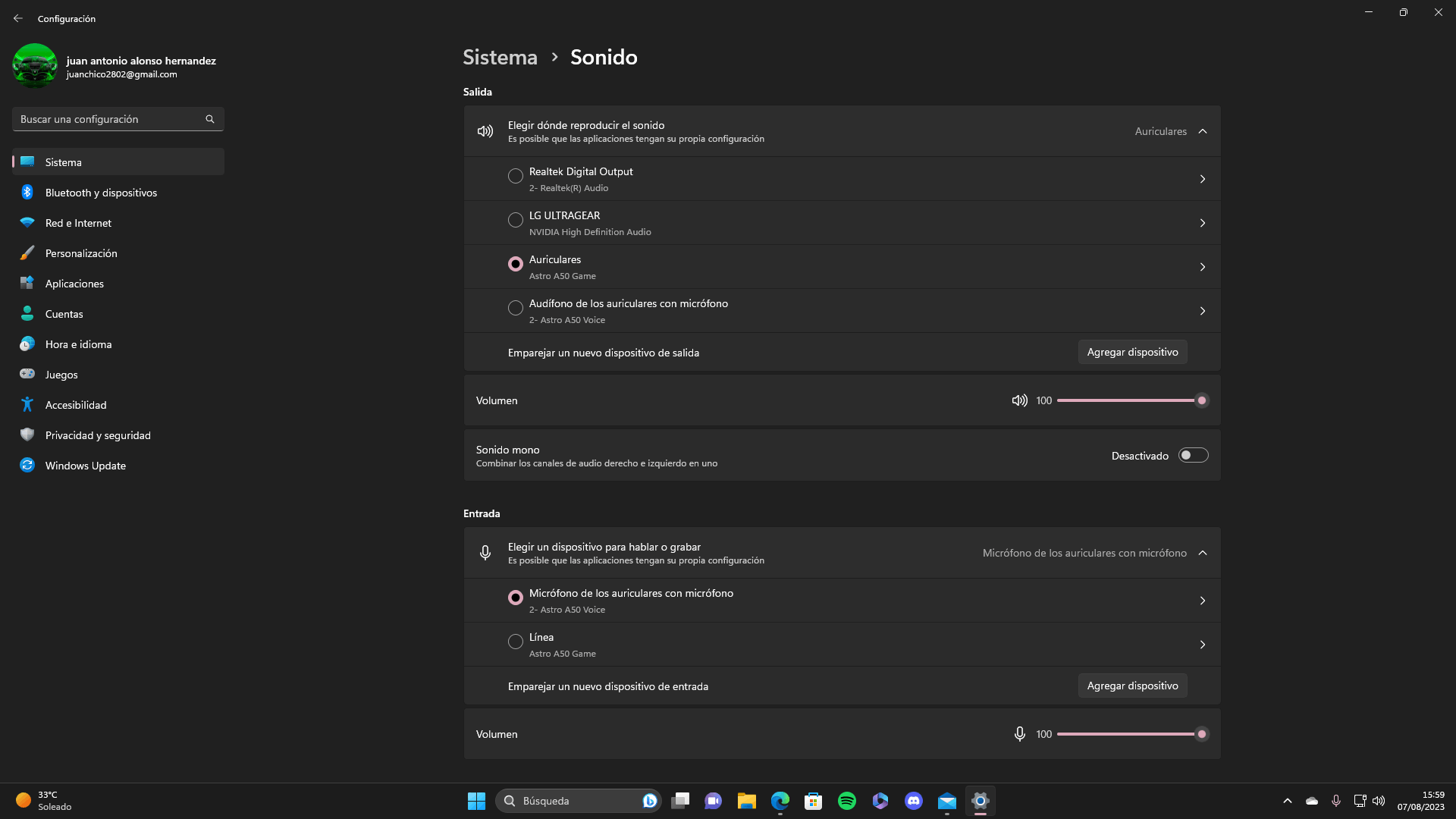Go to Windows Update section
1456x819 pixels.
pyautogui.click(x=85, y=466)
